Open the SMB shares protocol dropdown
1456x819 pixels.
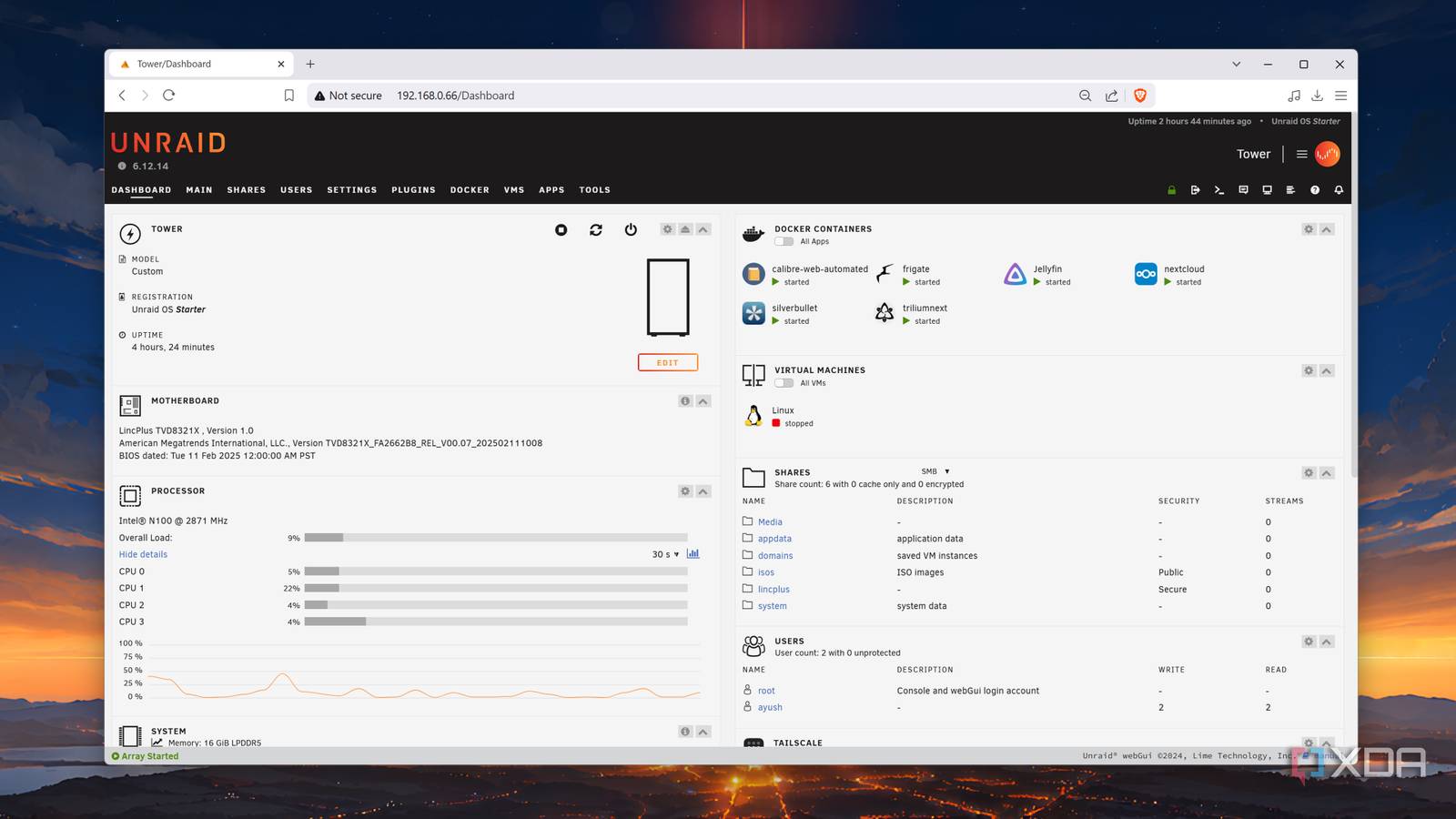935,471
